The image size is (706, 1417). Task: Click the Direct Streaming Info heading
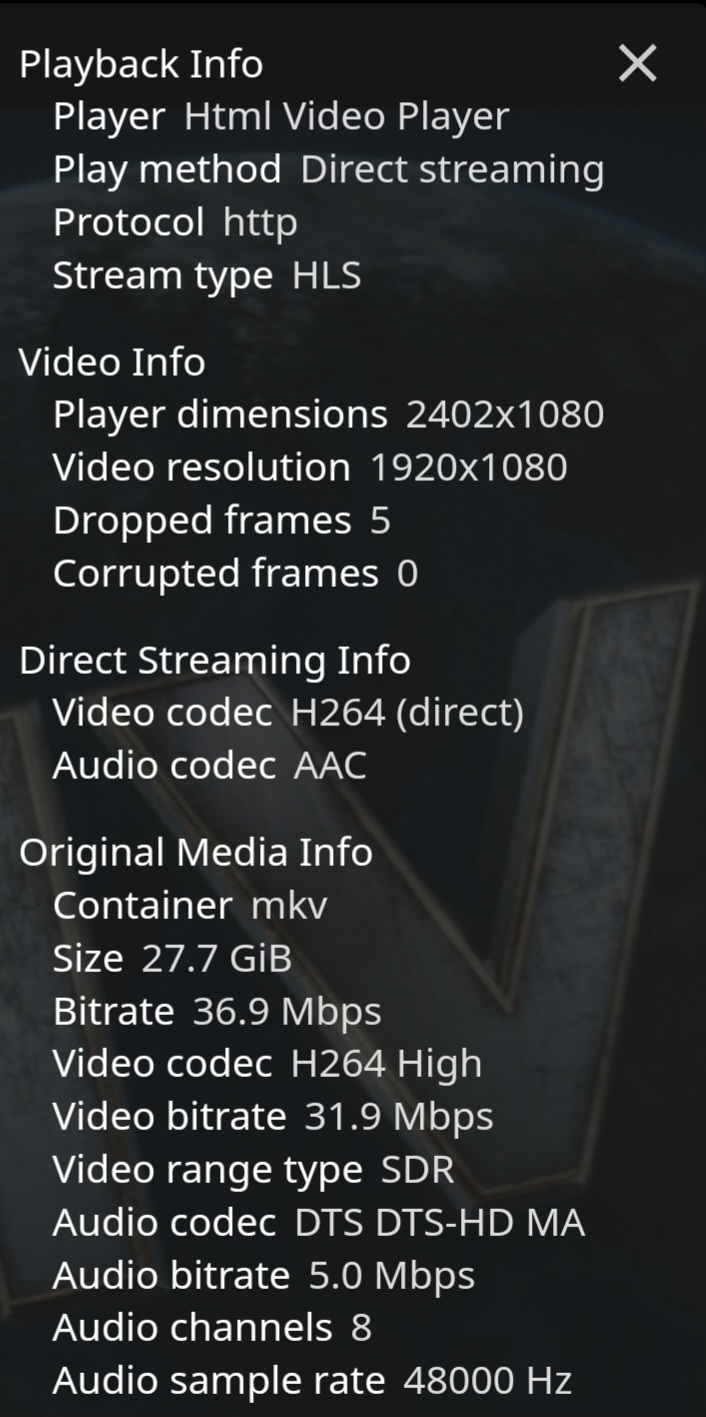click(x=214, y=660)
